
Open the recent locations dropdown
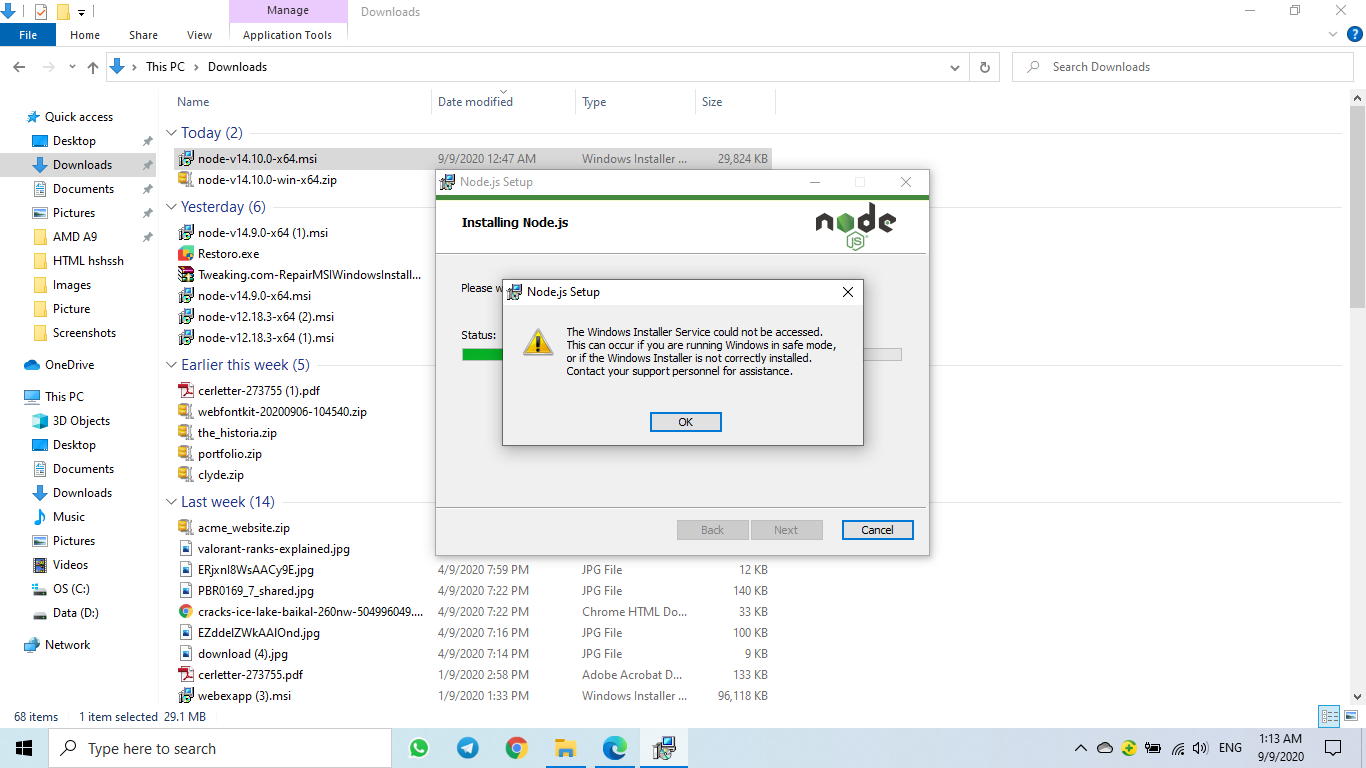pyautogui.click(x=72, y=67)
